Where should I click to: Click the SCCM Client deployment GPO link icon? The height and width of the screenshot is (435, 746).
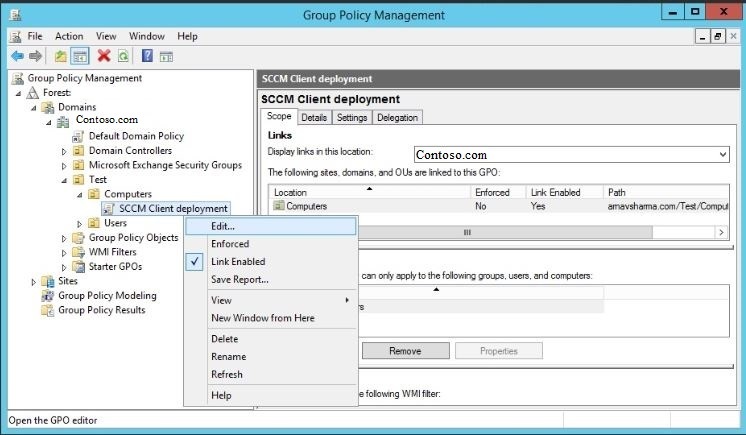point(108,209)
